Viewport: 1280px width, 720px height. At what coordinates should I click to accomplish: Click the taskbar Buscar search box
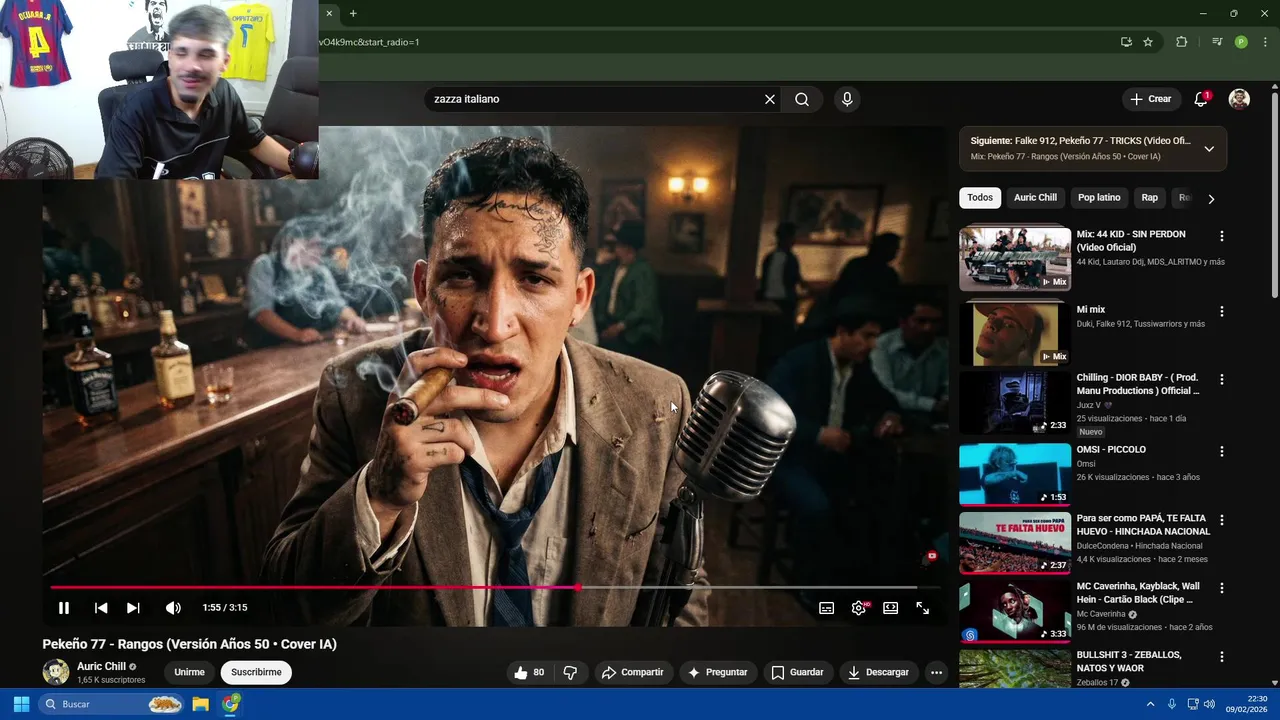(113, 704)
